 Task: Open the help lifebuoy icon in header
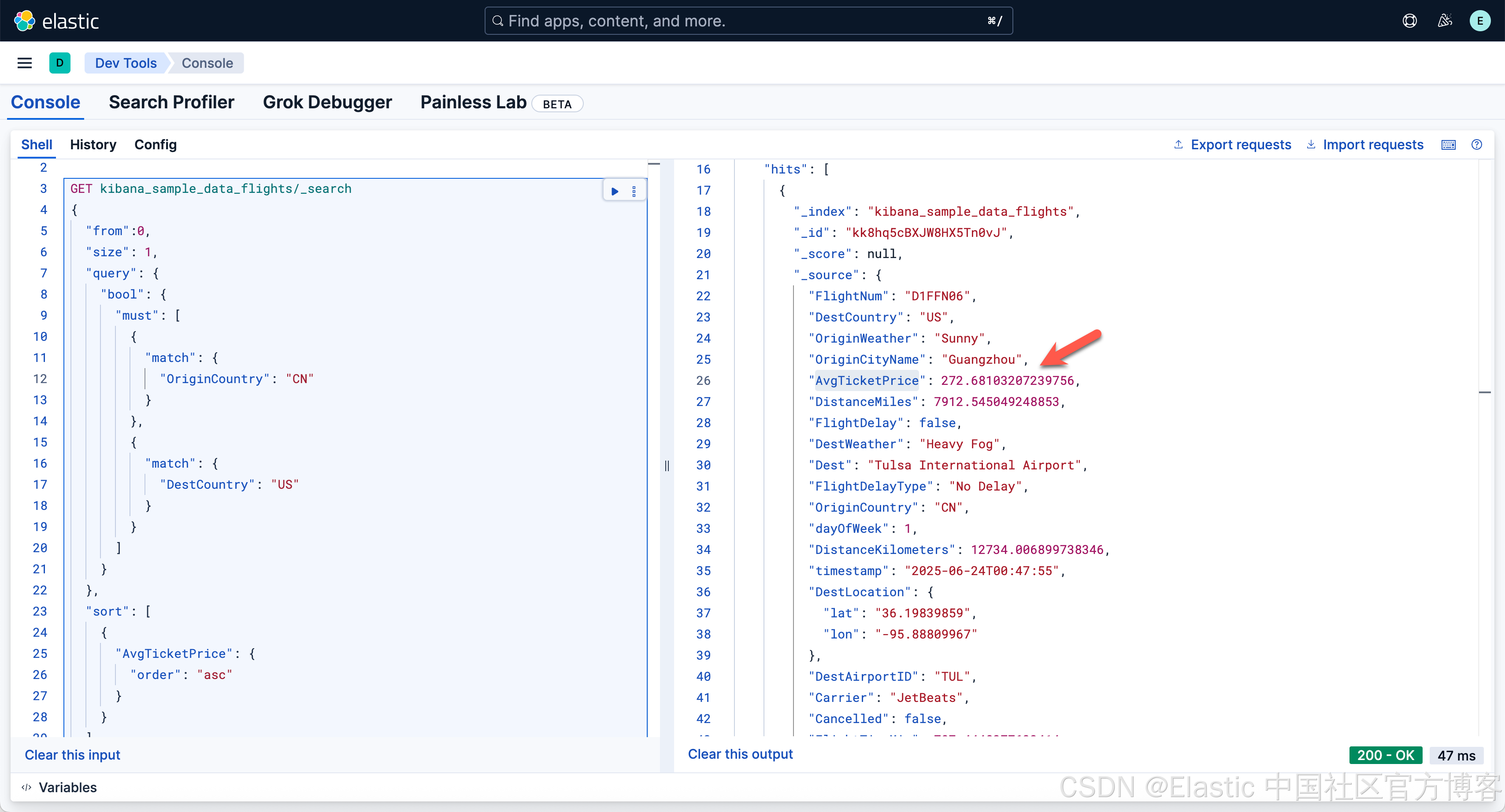1409,21
